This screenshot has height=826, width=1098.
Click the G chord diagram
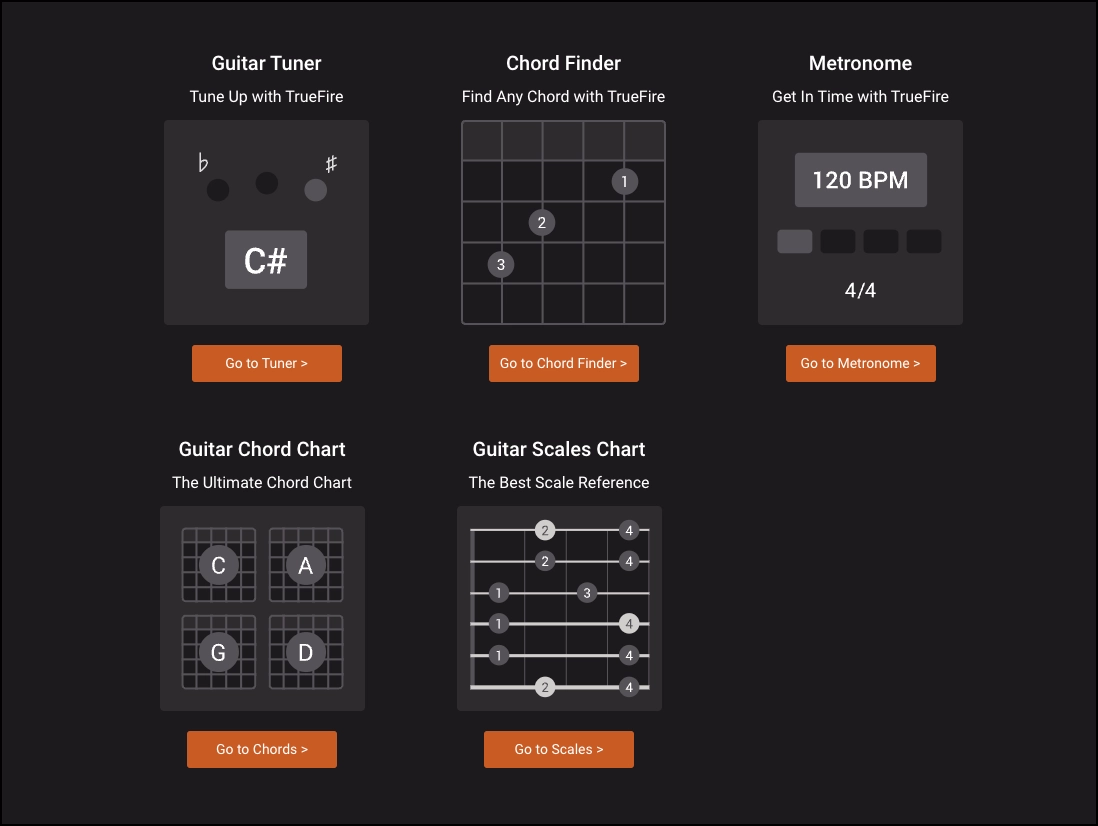pyautogui.click(x=218, y=652)
